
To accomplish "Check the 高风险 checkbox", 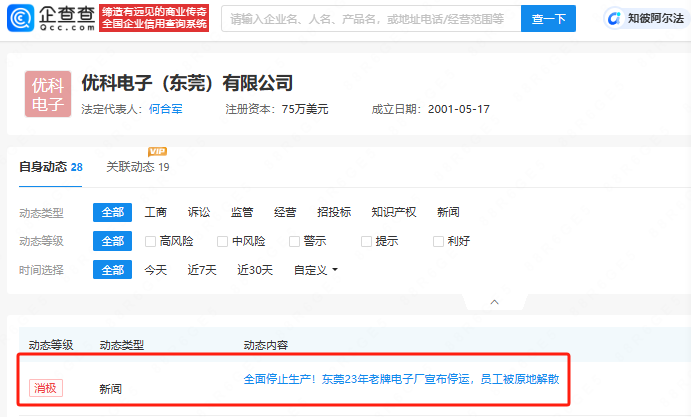I will coord(150,241).
